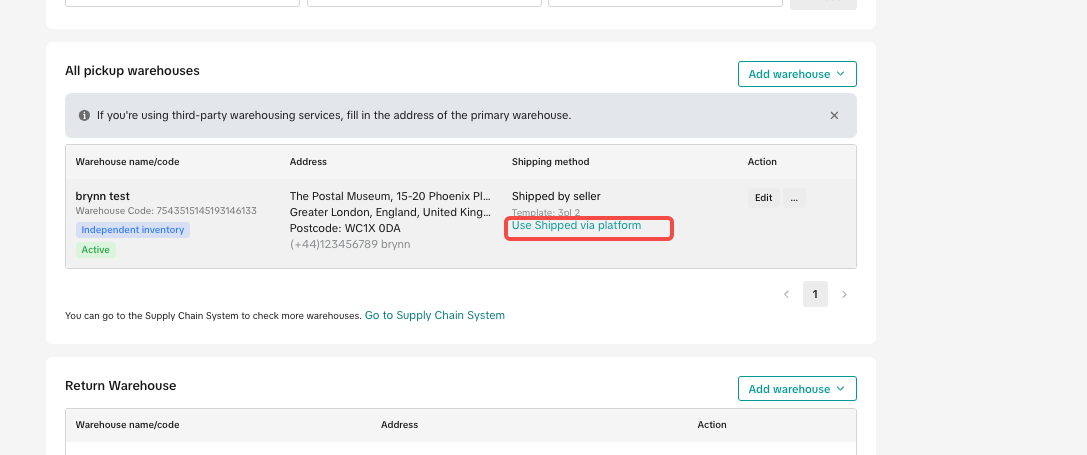Click the Postcode WC1X 0DA text
Viewport: 1087px width, 455px height.
[345, 228]
